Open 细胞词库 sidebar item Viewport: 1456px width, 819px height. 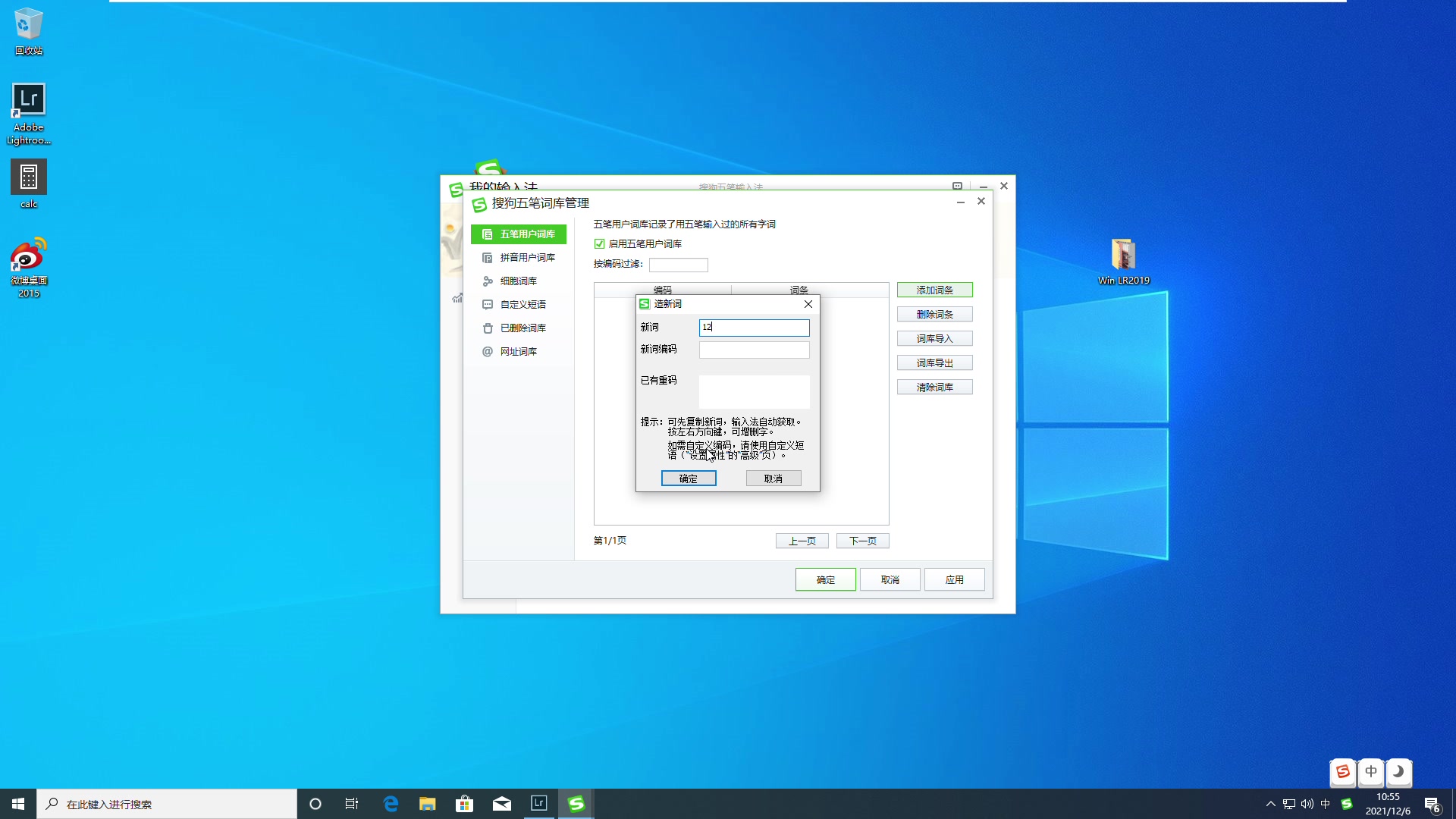coord(519,281)
